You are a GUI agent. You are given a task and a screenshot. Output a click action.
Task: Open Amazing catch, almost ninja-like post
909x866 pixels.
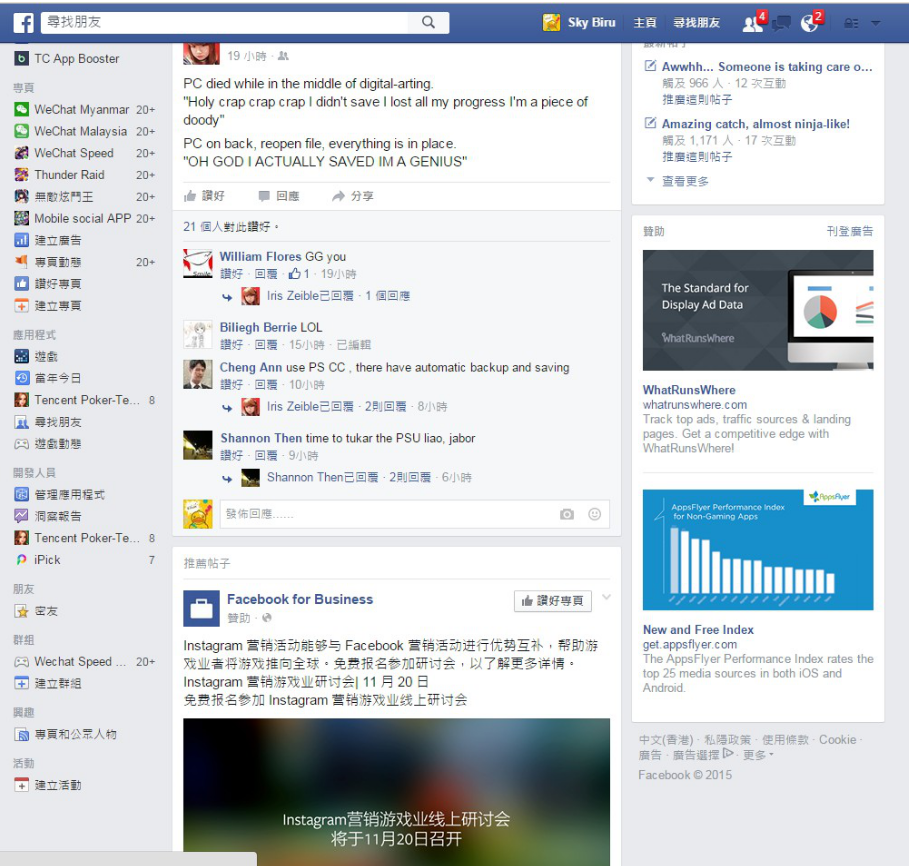pos(755,124)
